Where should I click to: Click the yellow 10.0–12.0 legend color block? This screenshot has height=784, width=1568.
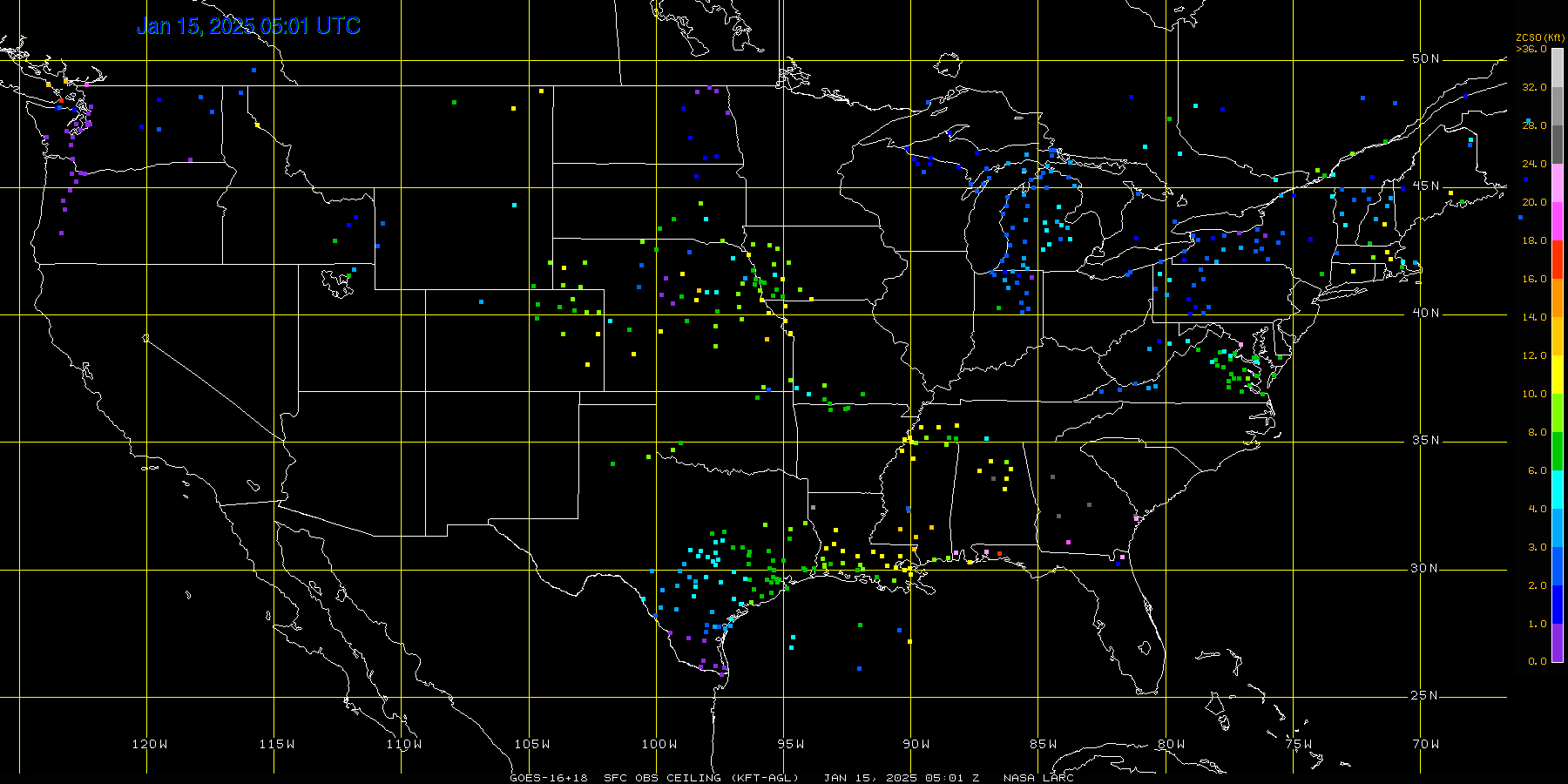(x=1558, y=375)
